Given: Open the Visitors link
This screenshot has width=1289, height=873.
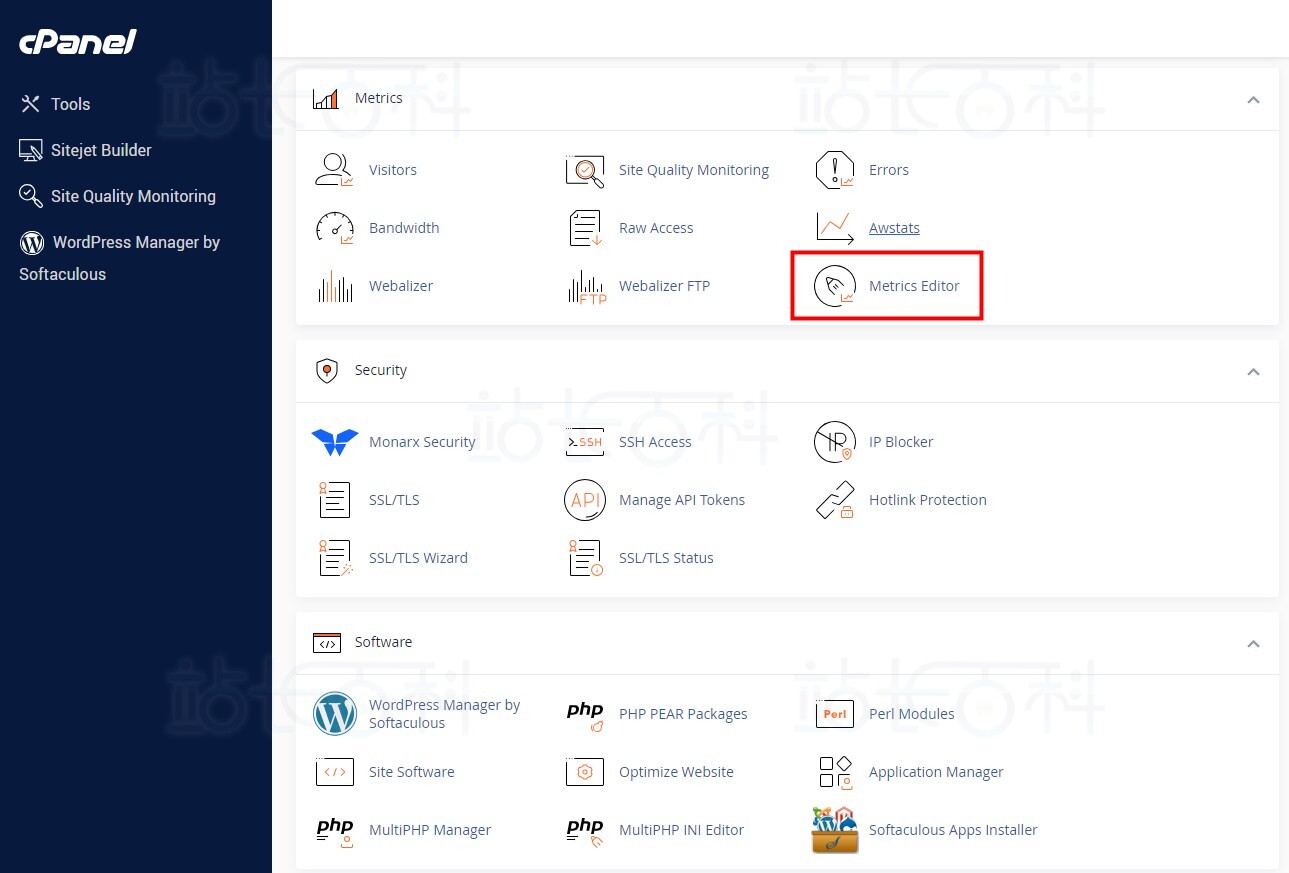Looking at the screenshot, I should click(393, 170).
